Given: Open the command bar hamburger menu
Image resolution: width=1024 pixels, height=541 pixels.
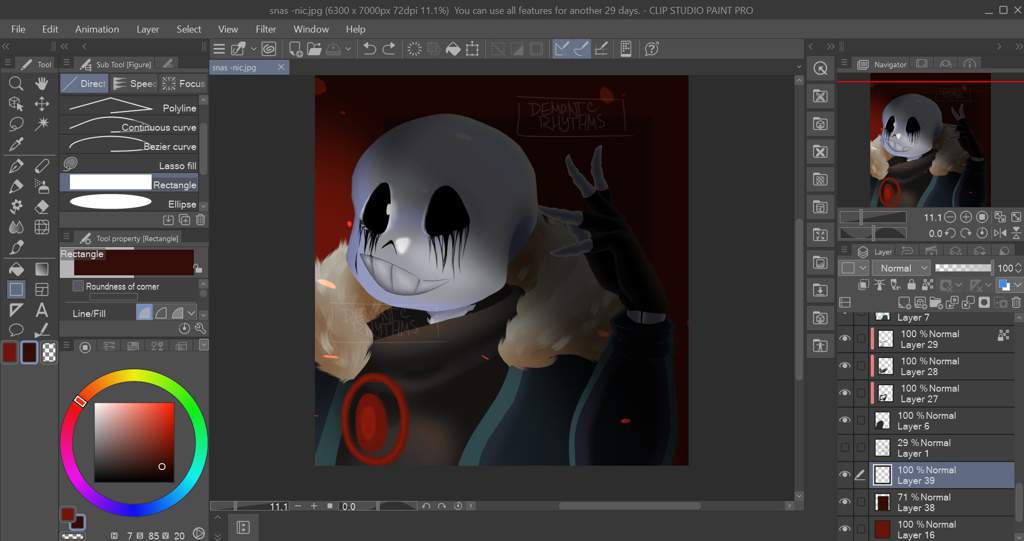Looking at the screenshot, I should [219, 49].
